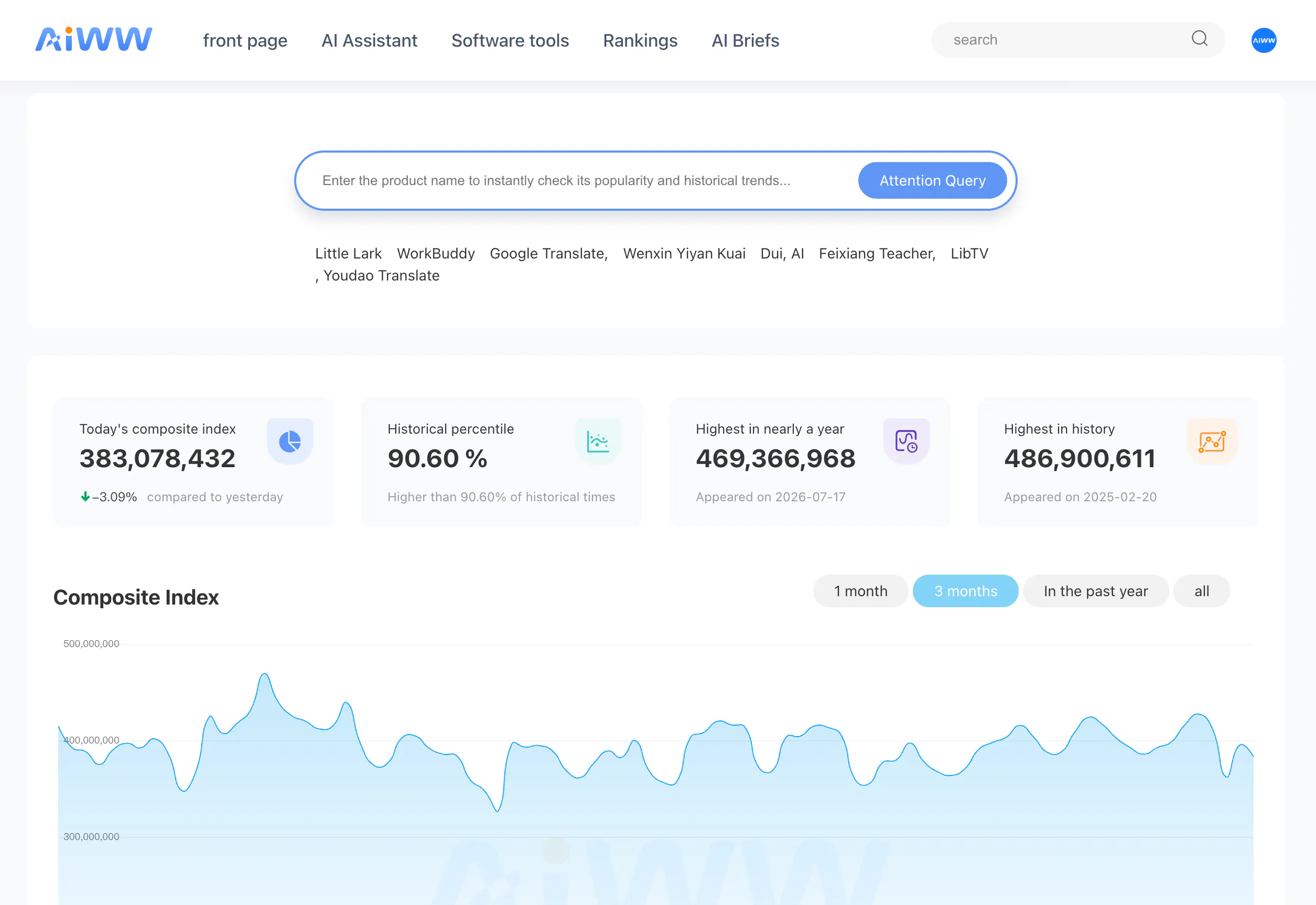Image resolution: width=1316 pixels, height=905 pixels.
Task: Click the search magnifier icon
Action: point(1199,39)
